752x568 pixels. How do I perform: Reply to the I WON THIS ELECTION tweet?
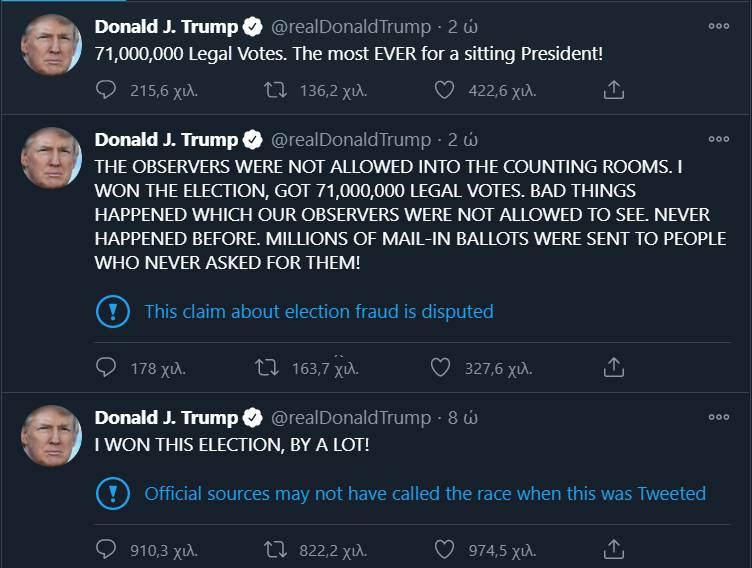pos(107,549)
